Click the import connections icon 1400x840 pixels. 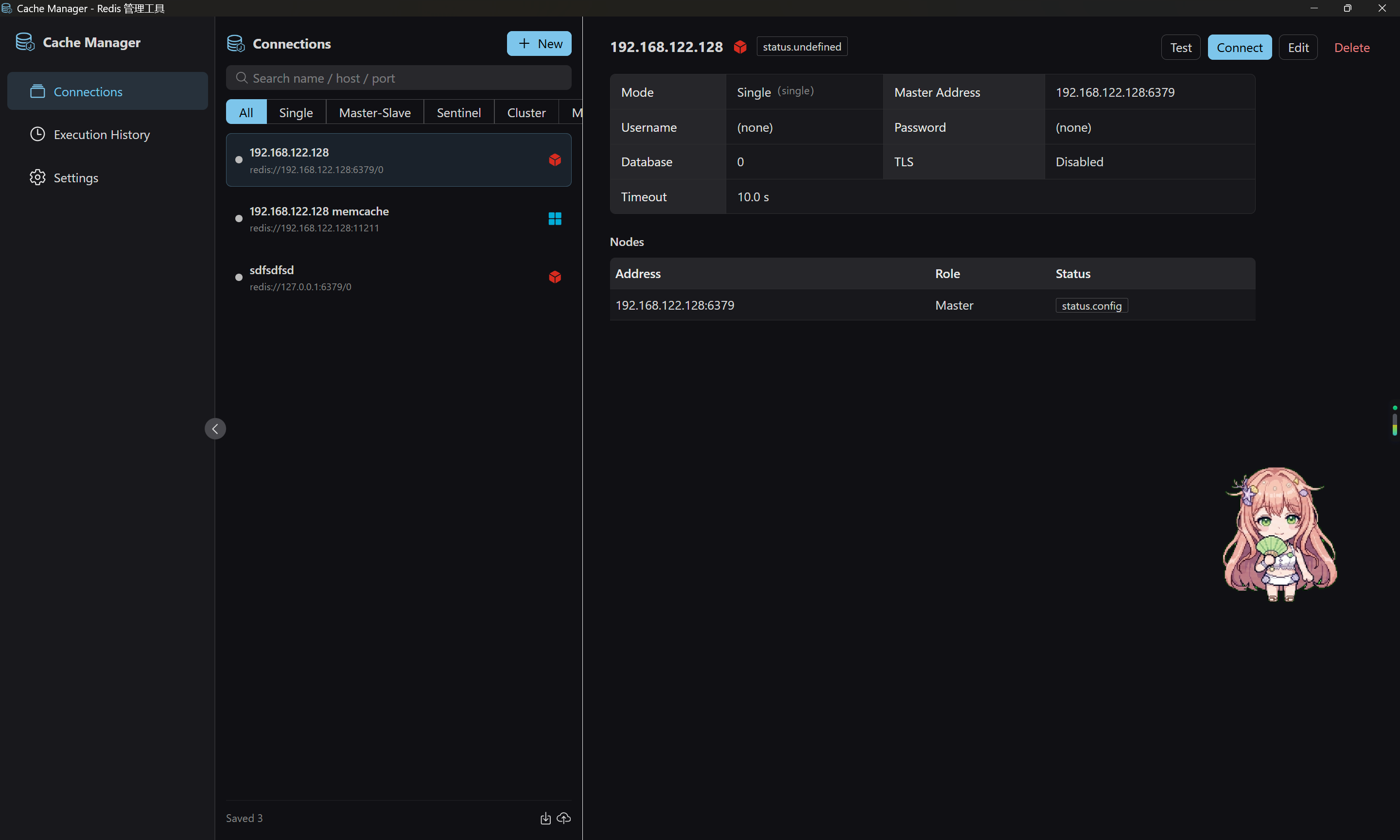tap(545, 819)
